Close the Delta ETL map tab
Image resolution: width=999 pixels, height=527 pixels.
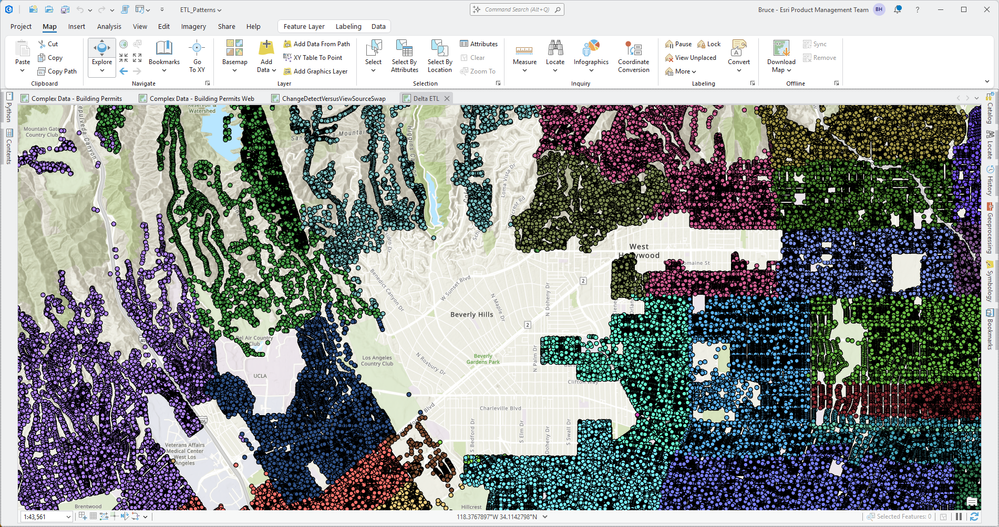pos(447,98)
